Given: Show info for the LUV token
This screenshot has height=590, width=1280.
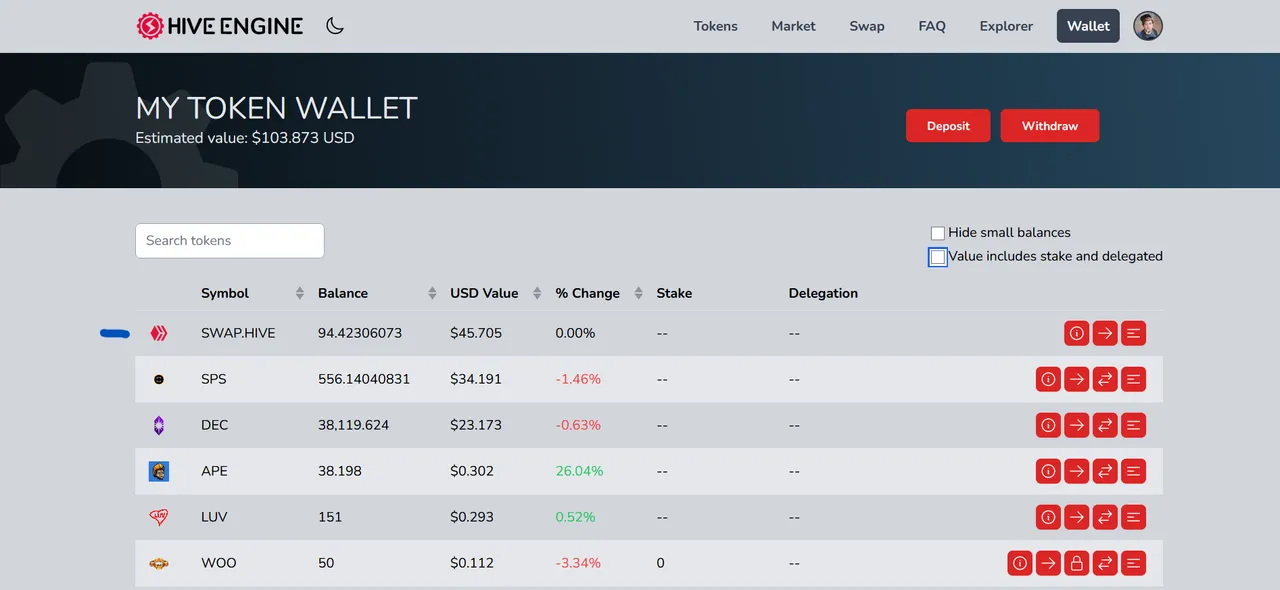Looking at the screenshot, I should (x=1048, y=517).
